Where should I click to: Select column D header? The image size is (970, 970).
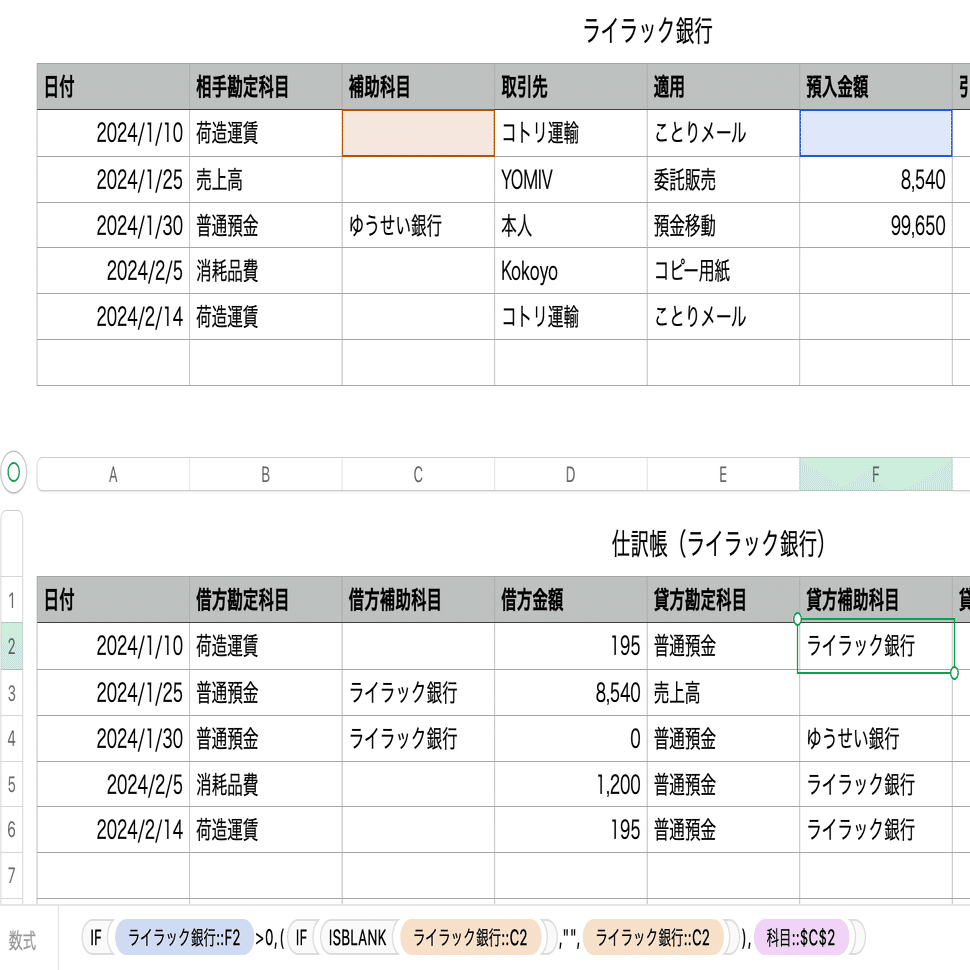(570, 475)
